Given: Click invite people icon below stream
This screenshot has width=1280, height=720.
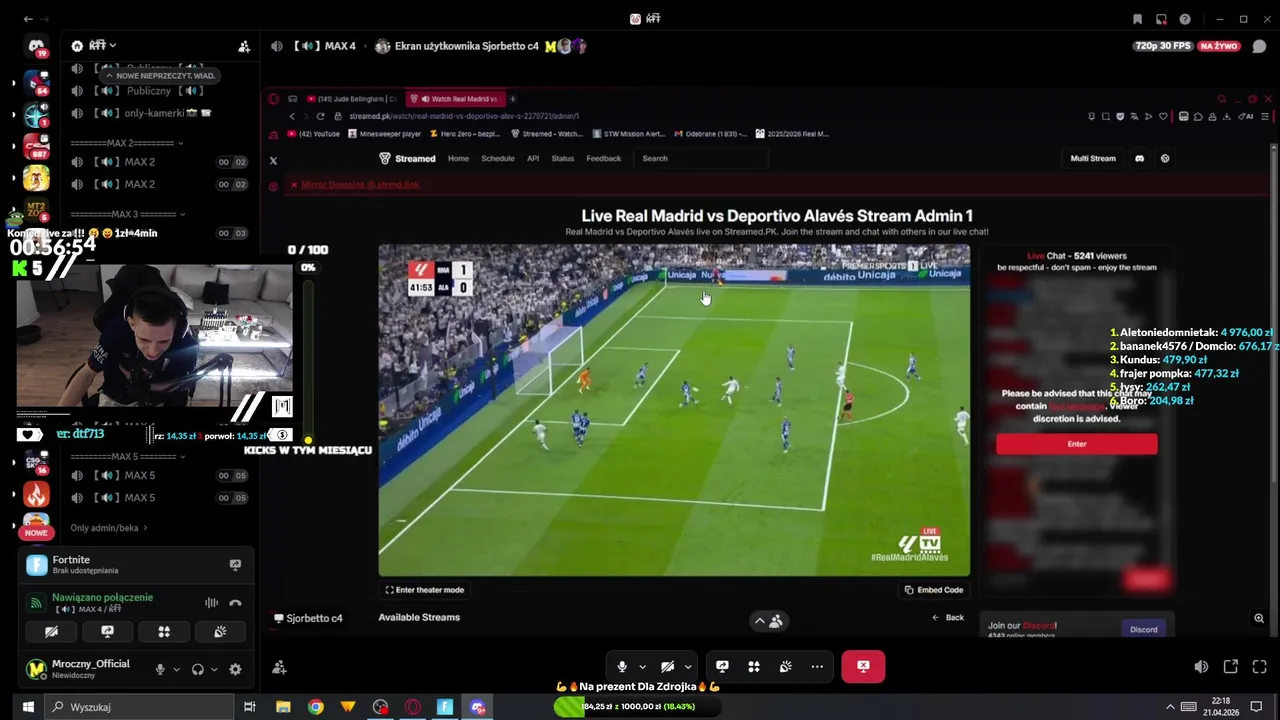Looking at the screenshot, I should coord(280,667).
